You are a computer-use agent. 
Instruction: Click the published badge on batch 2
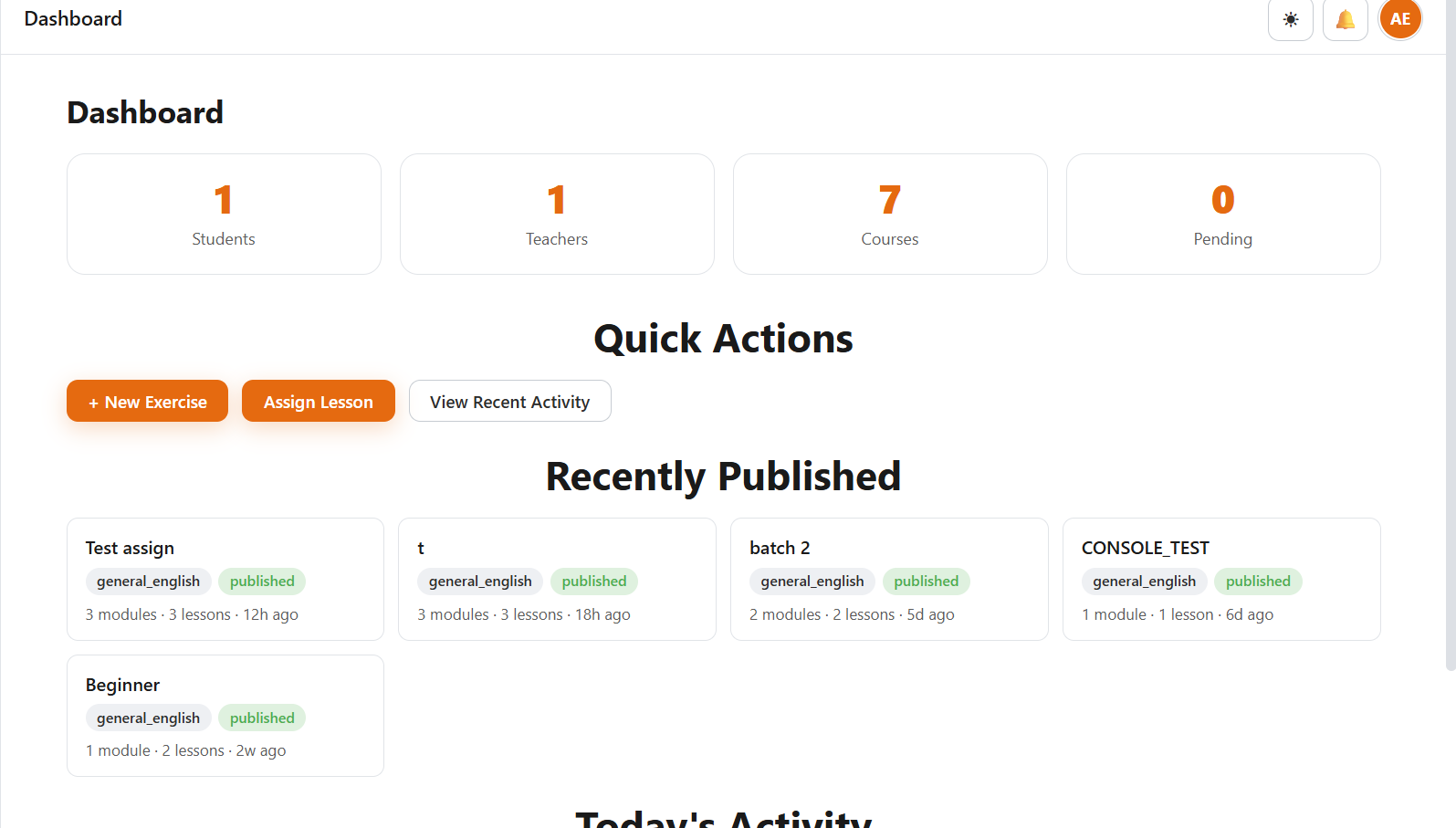[x=926, y=582]
